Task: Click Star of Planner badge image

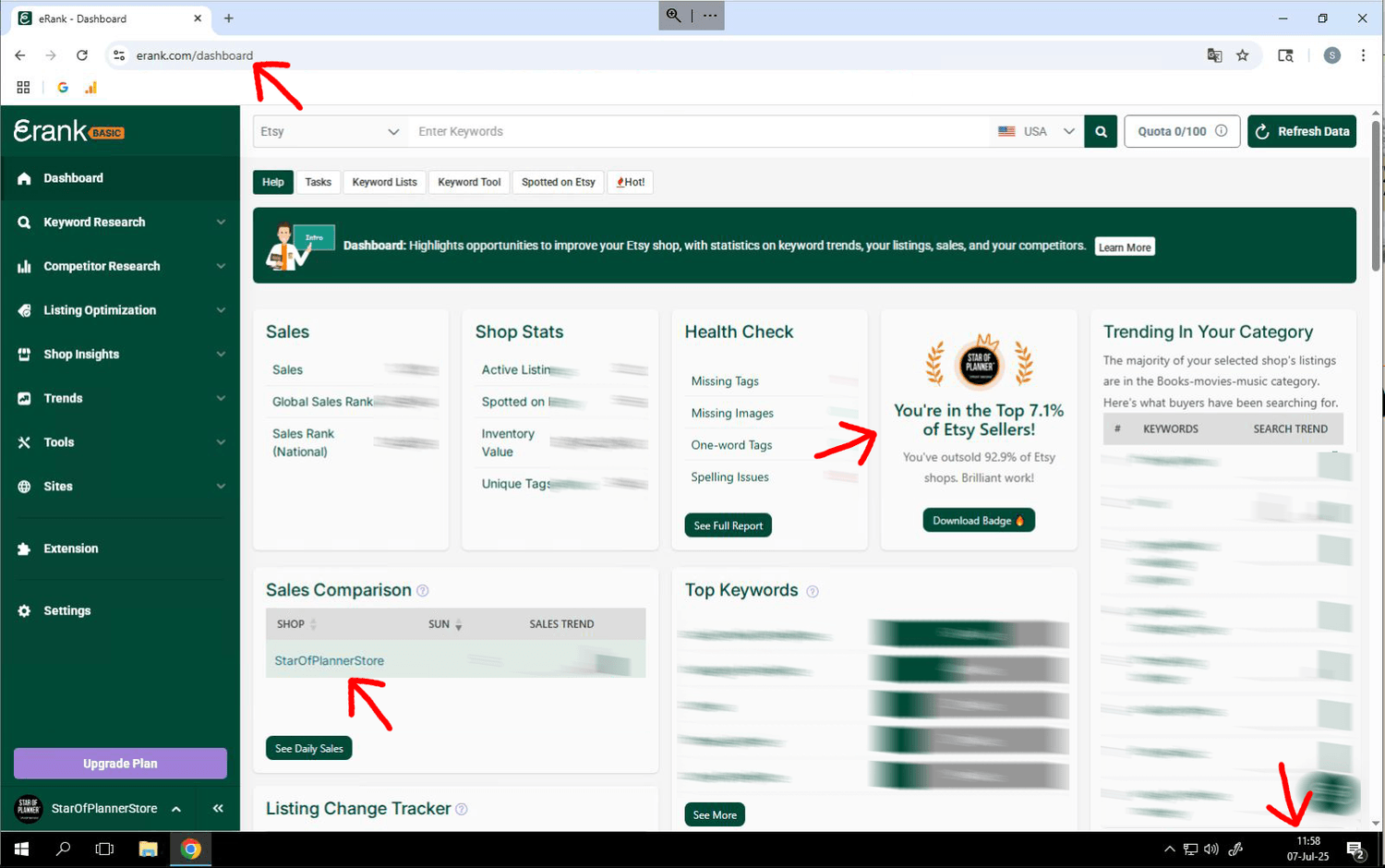Action: (979, 362)
